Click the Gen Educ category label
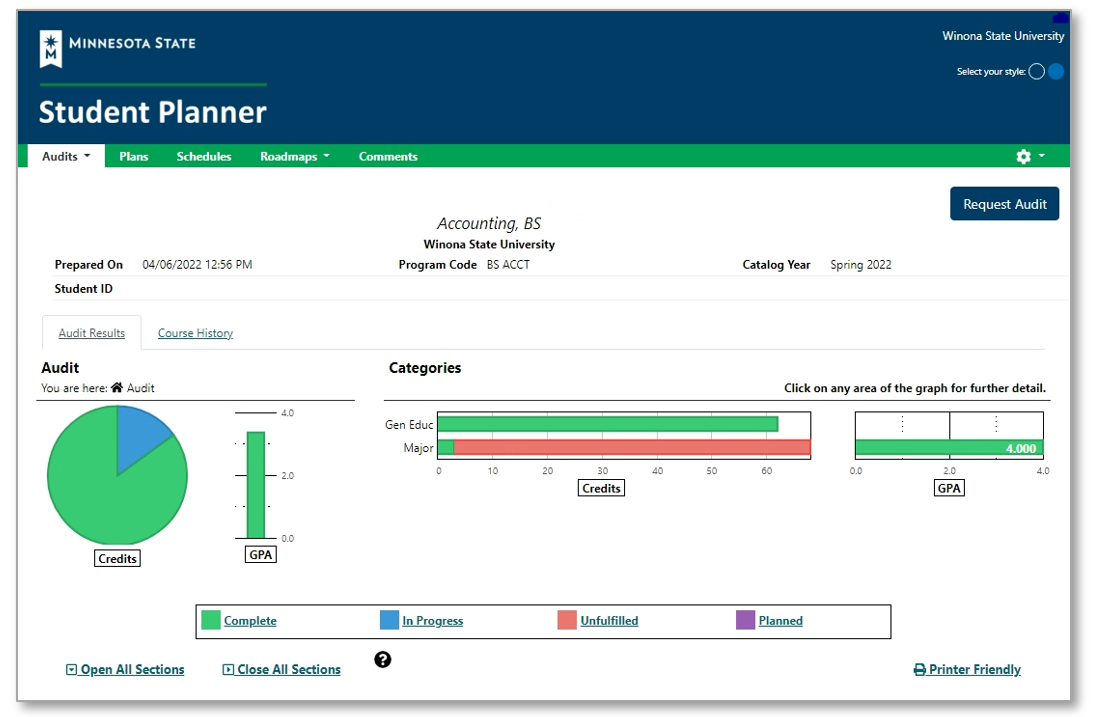 click(x=409, y=424)
